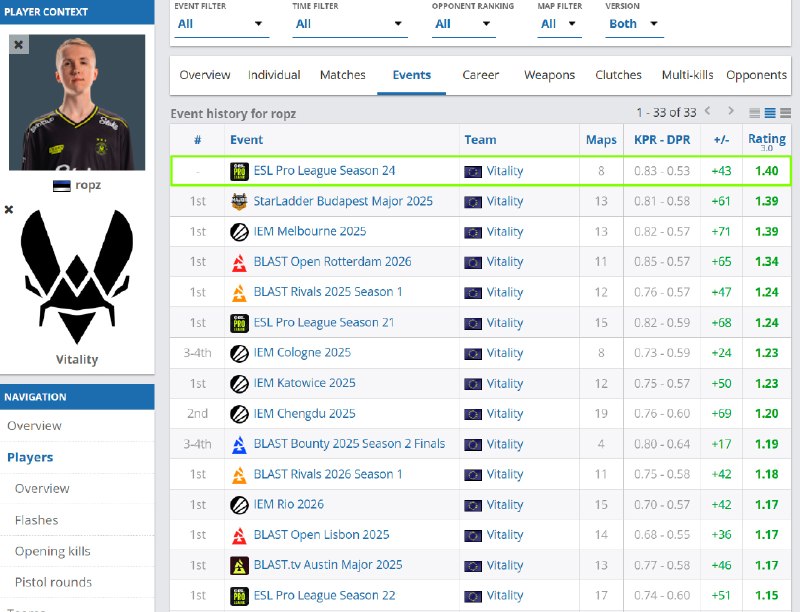Sort the table by the Maps column

click(601, 140)
